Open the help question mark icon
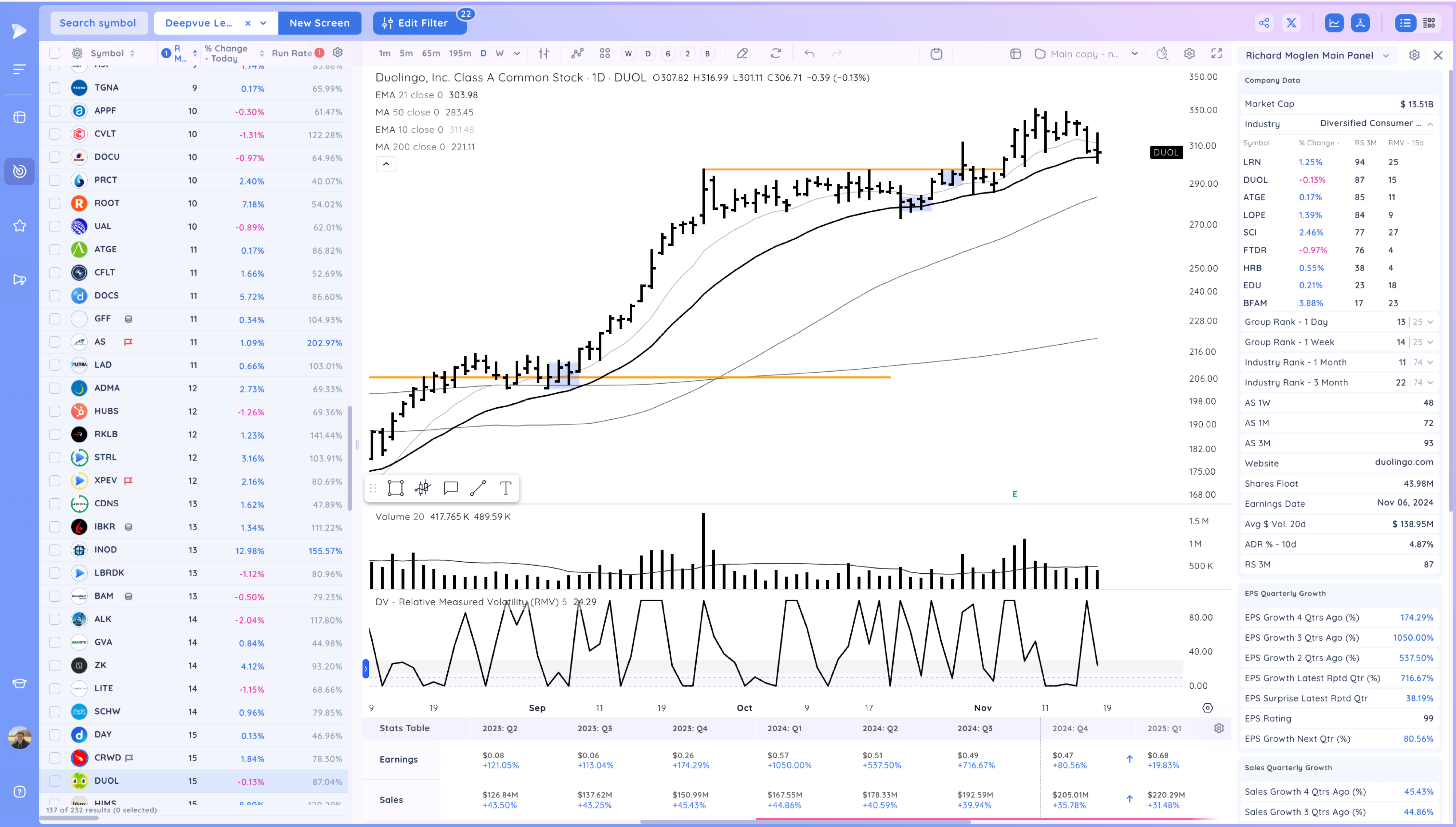This screenshot has width=1456, height=827. pos(19,792)
